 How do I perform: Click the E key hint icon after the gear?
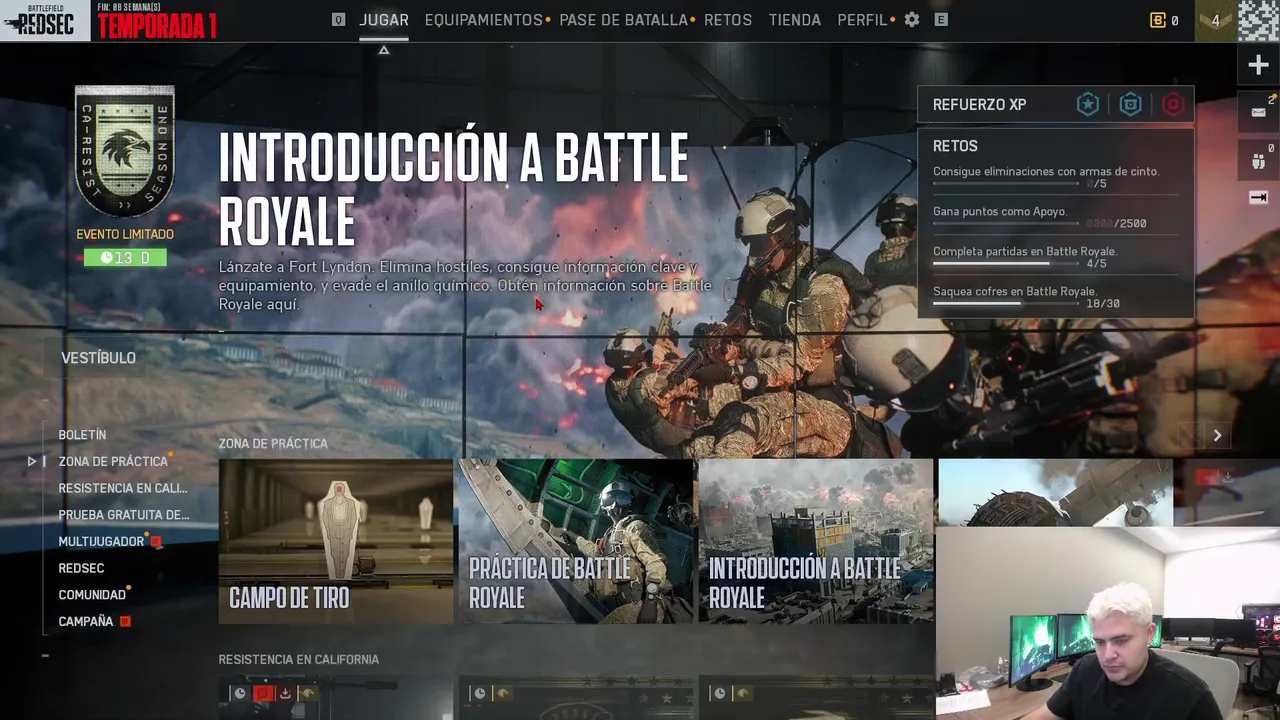(x=941, y=19)
